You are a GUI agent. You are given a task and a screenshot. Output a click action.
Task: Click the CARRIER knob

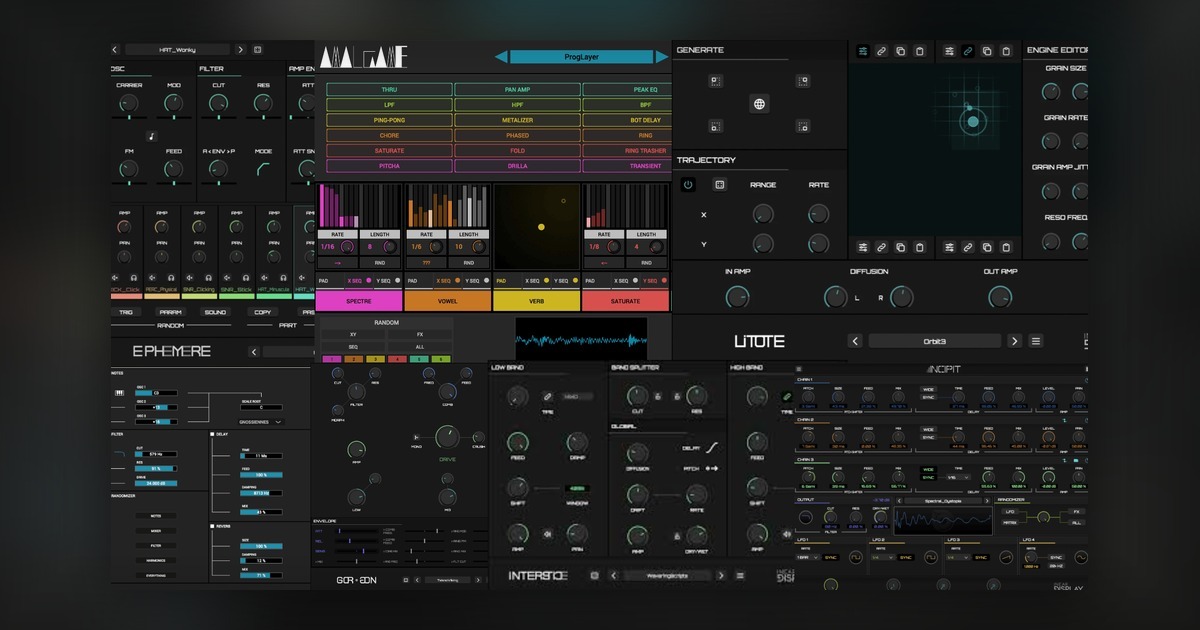click(x=129, y=102)
